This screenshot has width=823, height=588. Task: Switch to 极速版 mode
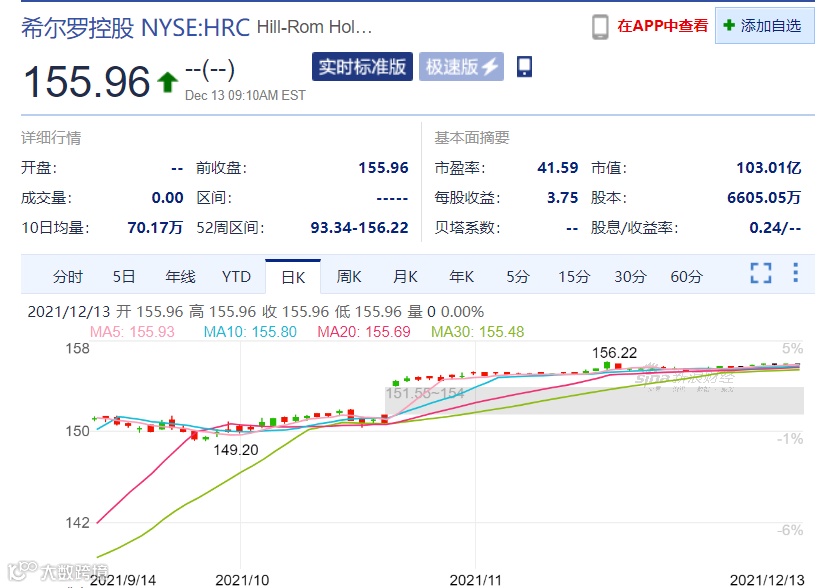tap(461, 67)
